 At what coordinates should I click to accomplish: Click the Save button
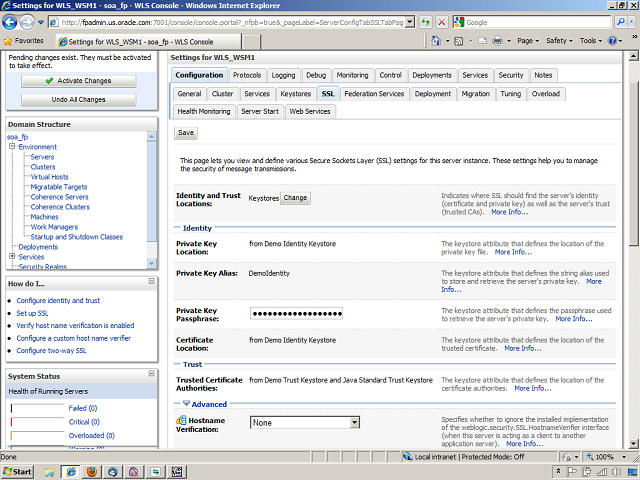pos(186,132)
